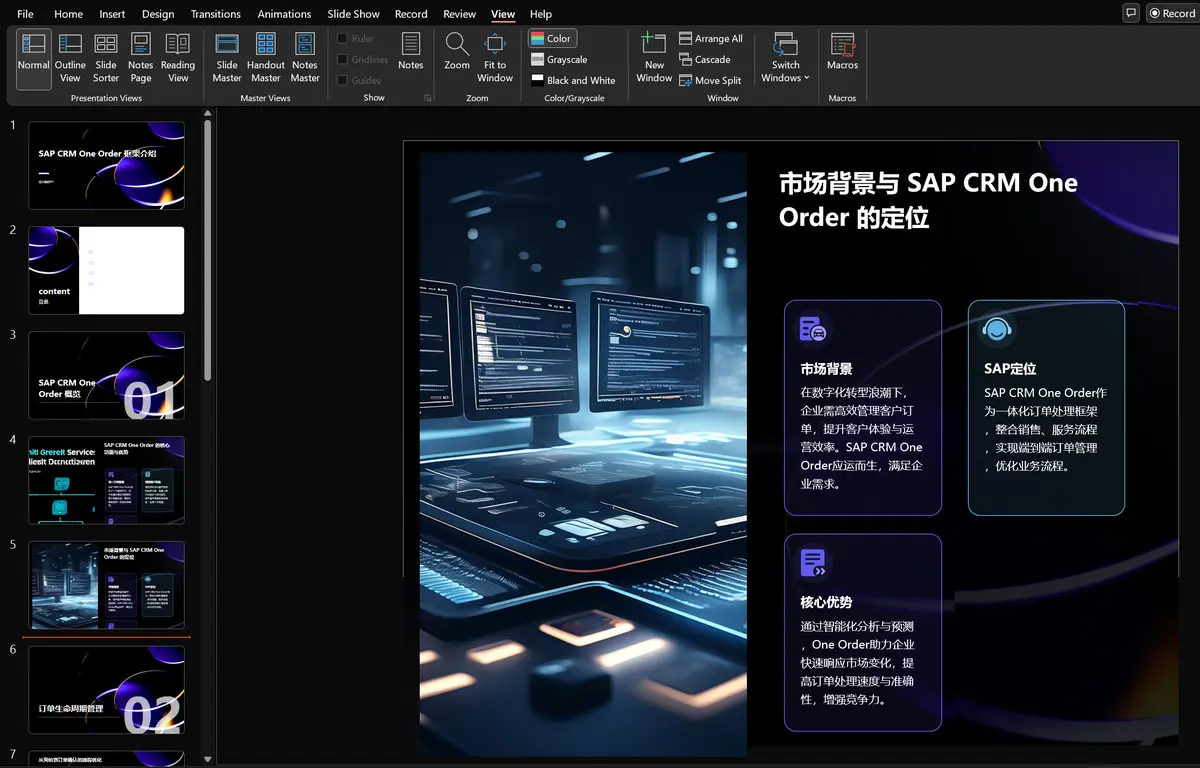The height and width of the screenshot is (768, 1200).
Task: Open Notes Master view
Action: [305, 59]
